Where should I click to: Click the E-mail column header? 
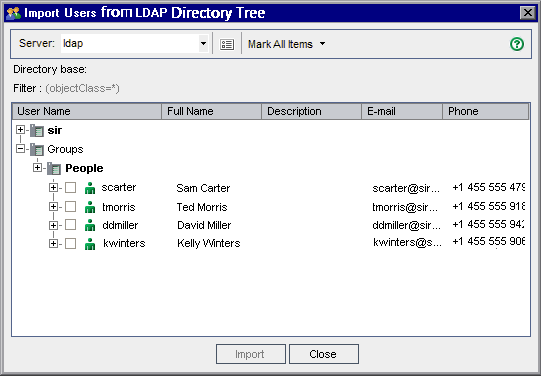[402, 111]
